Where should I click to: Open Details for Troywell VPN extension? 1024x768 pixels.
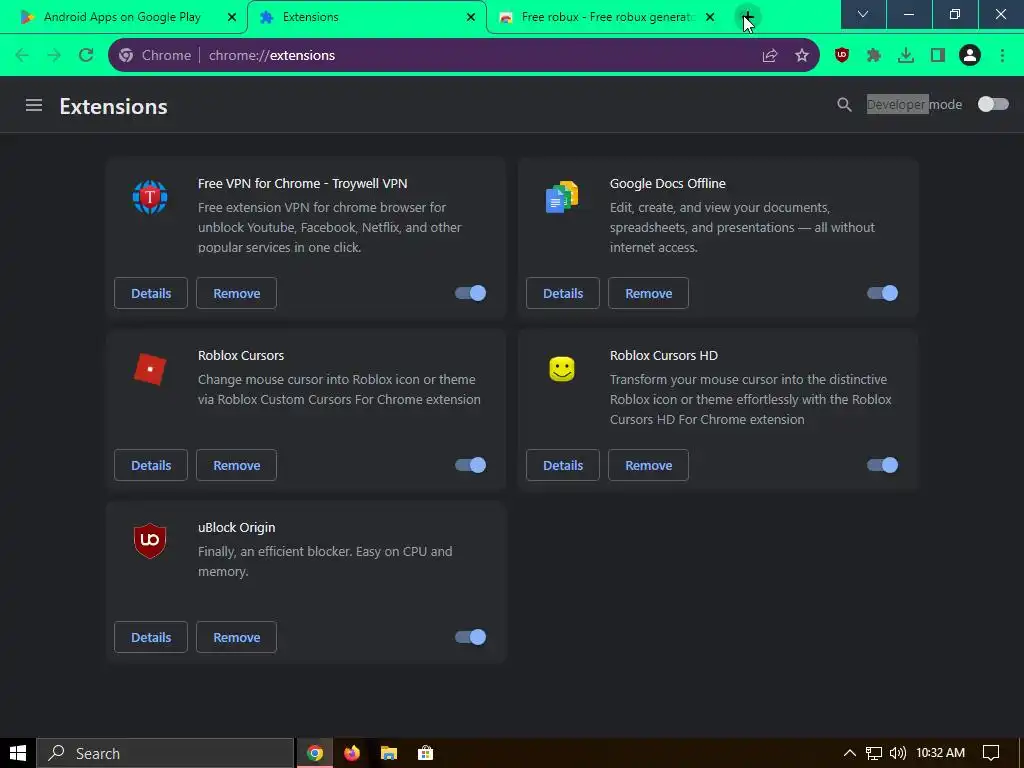click(x=151, y=293)
